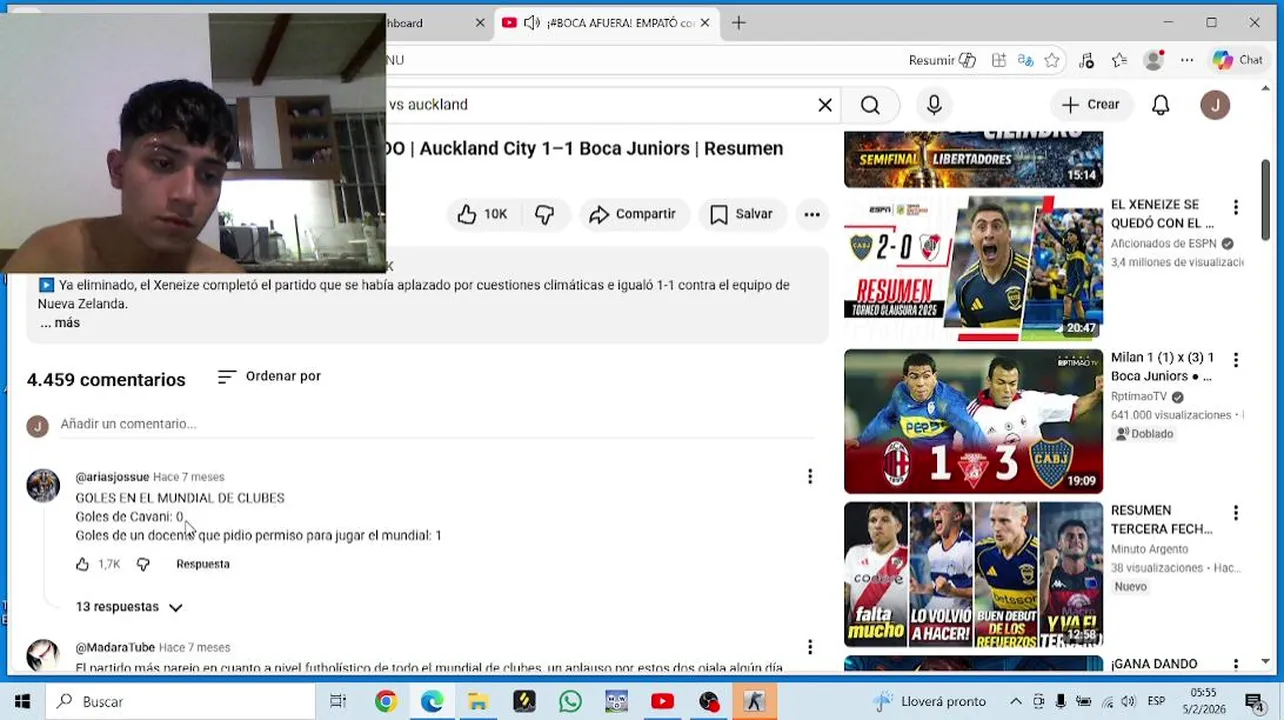This screenshot has width=1284, height=720.
Task: Open WhatsApp from the taskbar
Action: (570, 702)
